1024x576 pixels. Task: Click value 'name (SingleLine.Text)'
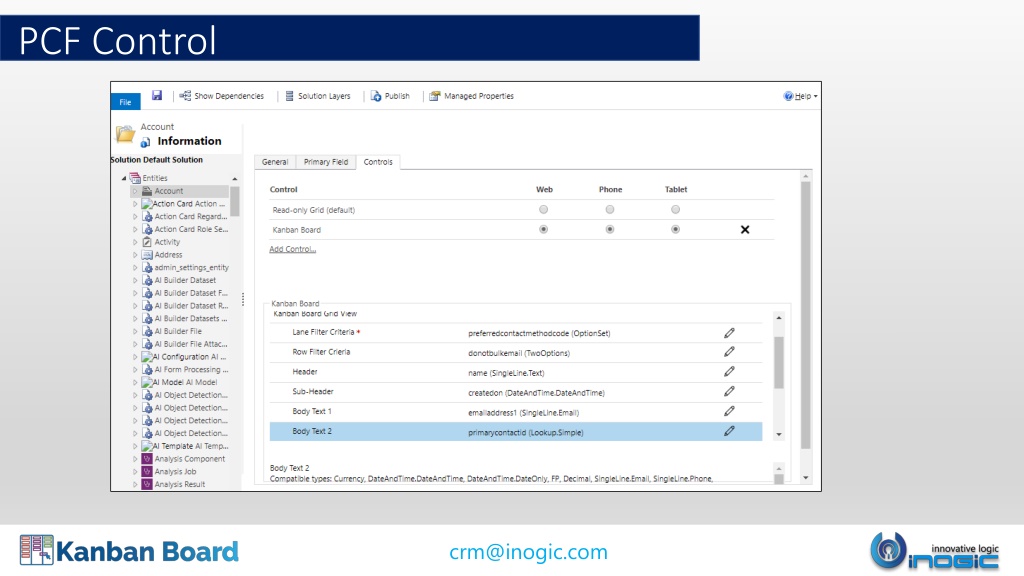506,373
